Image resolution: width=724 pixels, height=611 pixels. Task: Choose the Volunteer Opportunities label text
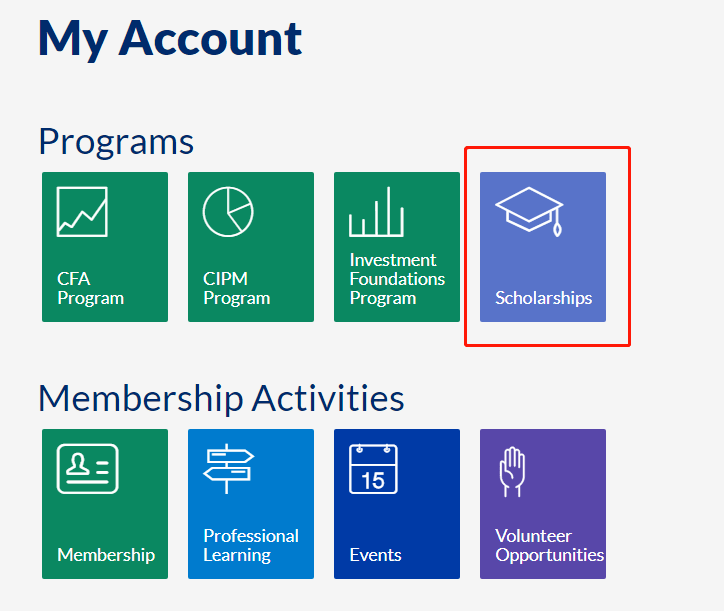click(549, 545)
